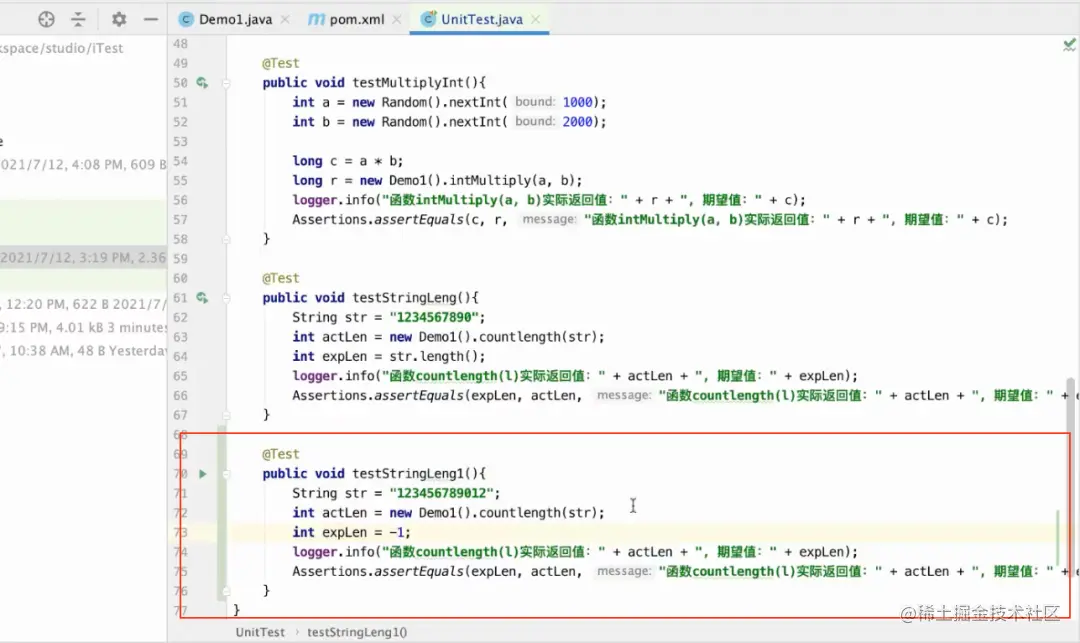
Task: Click fold end marker of testStringLeng
Action: tap(226, 415)
